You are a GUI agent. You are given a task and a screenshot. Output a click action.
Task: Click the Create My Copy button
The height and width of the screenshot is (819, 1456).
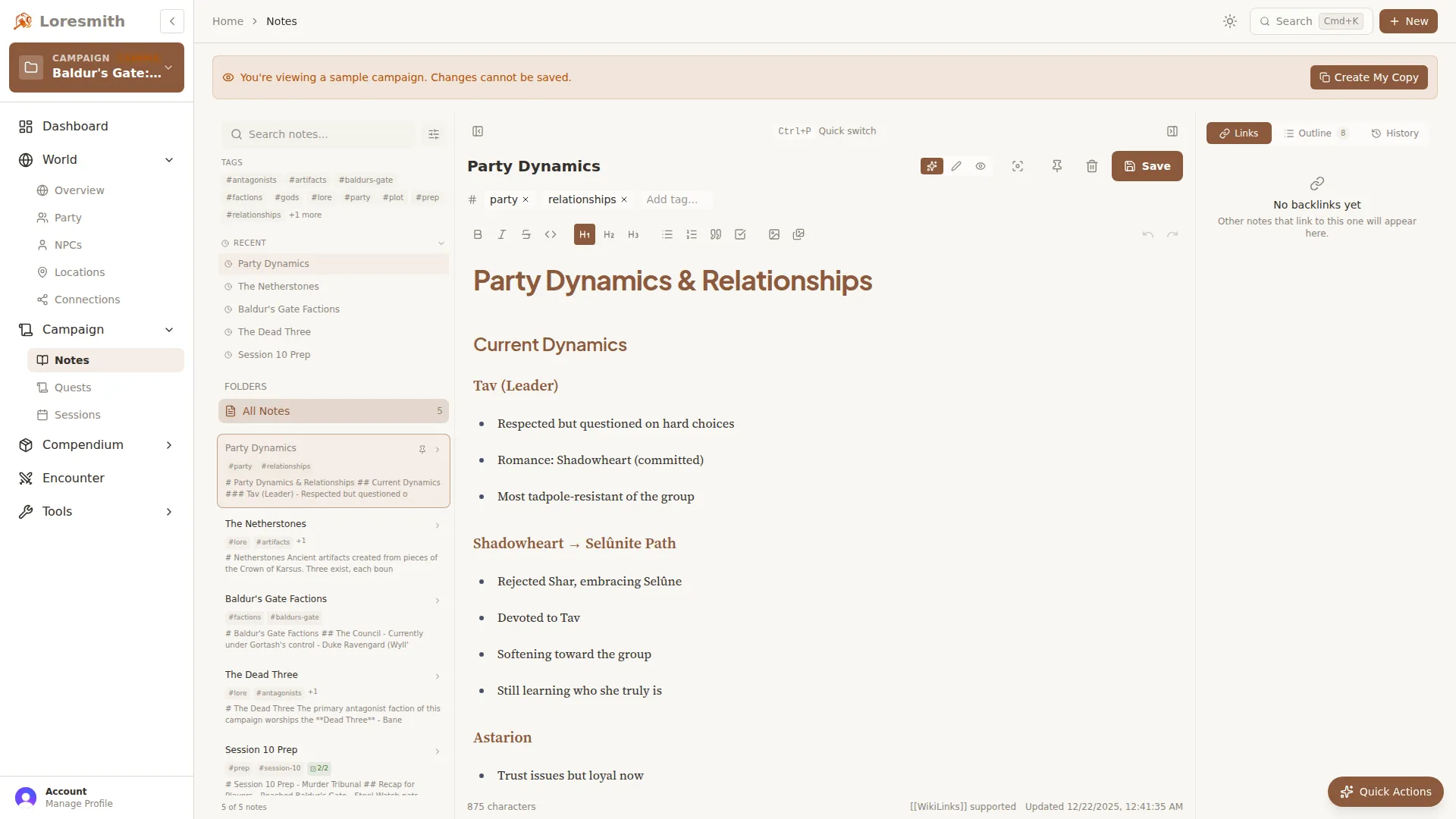(x=1369, y=77)
